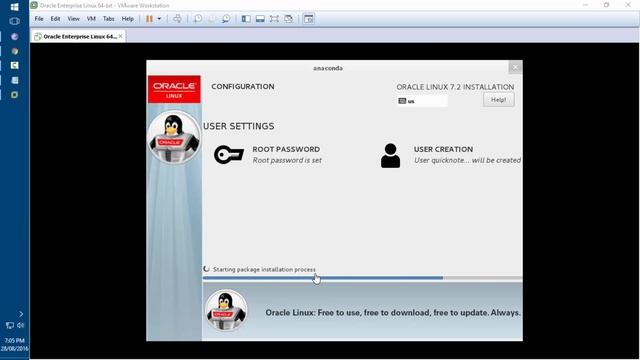Image resolution: width=640 pixels, height=360 pixels.
Task: Open the Edit menu
Action: click(55, 19)
